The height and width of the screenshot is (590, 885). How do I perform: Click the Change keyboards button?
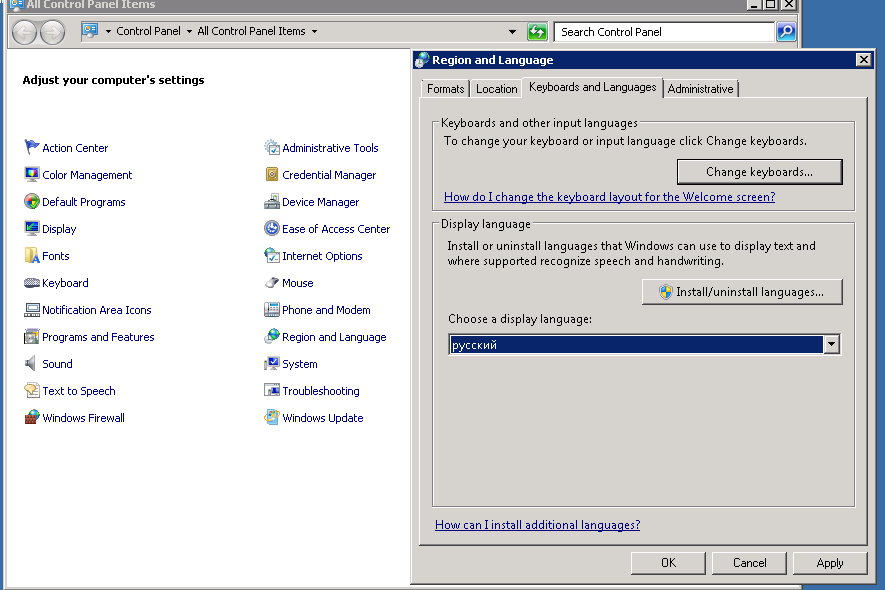(x=759, y=172)
